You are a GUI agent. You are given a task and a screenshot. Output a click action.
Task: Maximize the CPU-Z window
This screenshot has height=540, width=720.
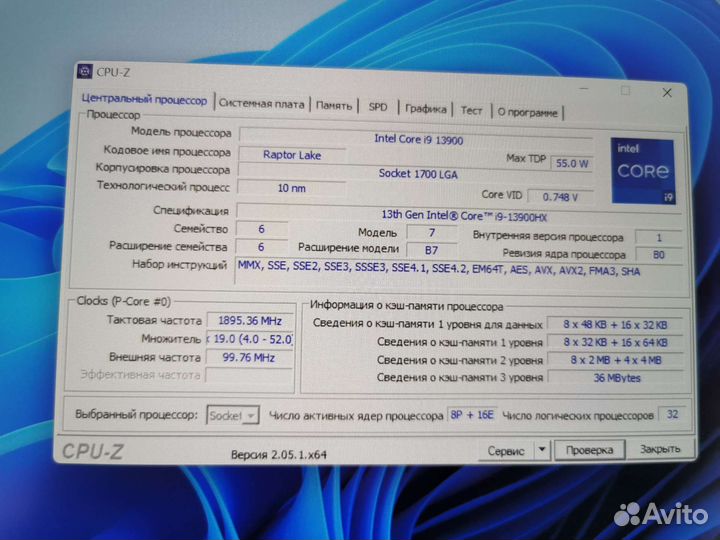(625, 90)
